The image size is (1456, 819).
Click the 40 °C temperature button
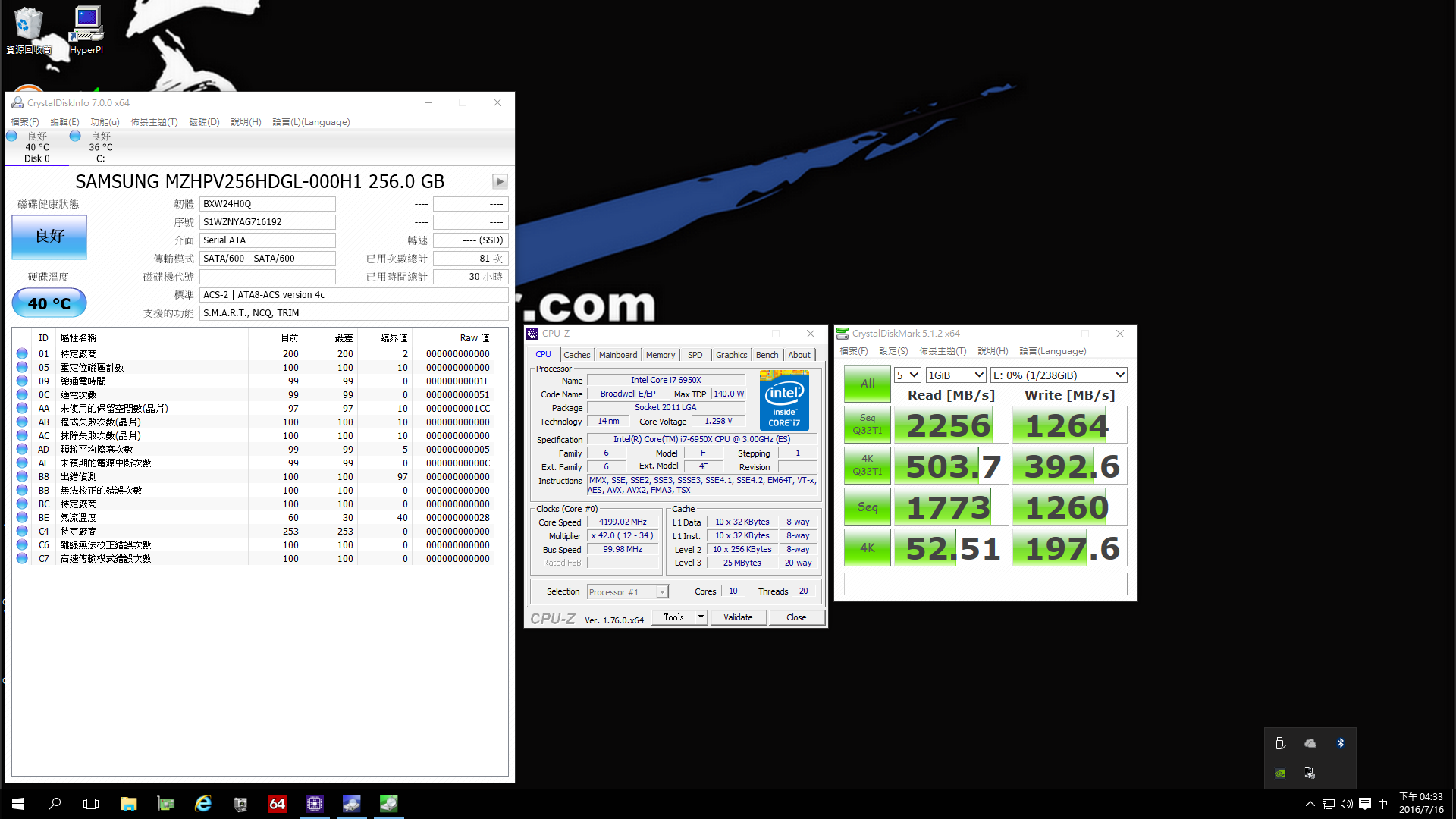[x=49, y=303]
